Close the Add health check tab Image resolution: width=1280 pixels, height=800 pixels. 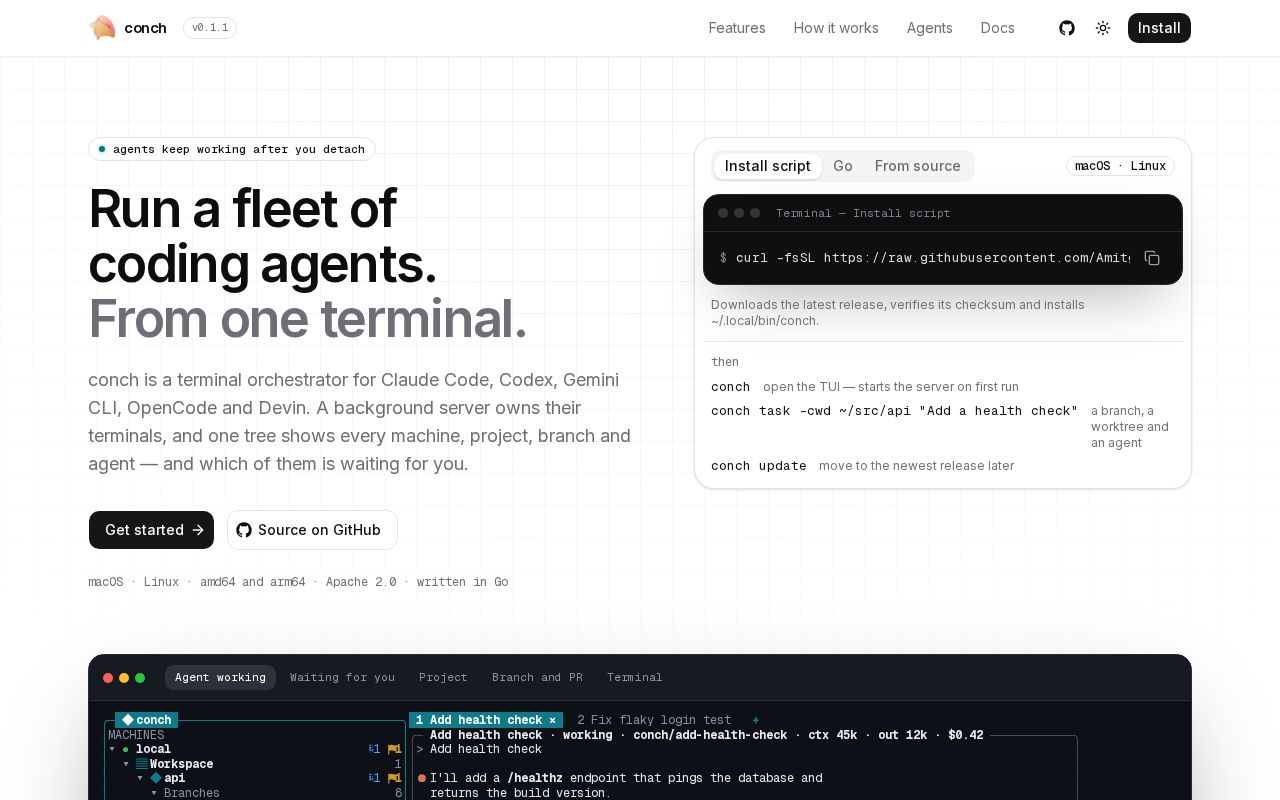pos(552,720)
